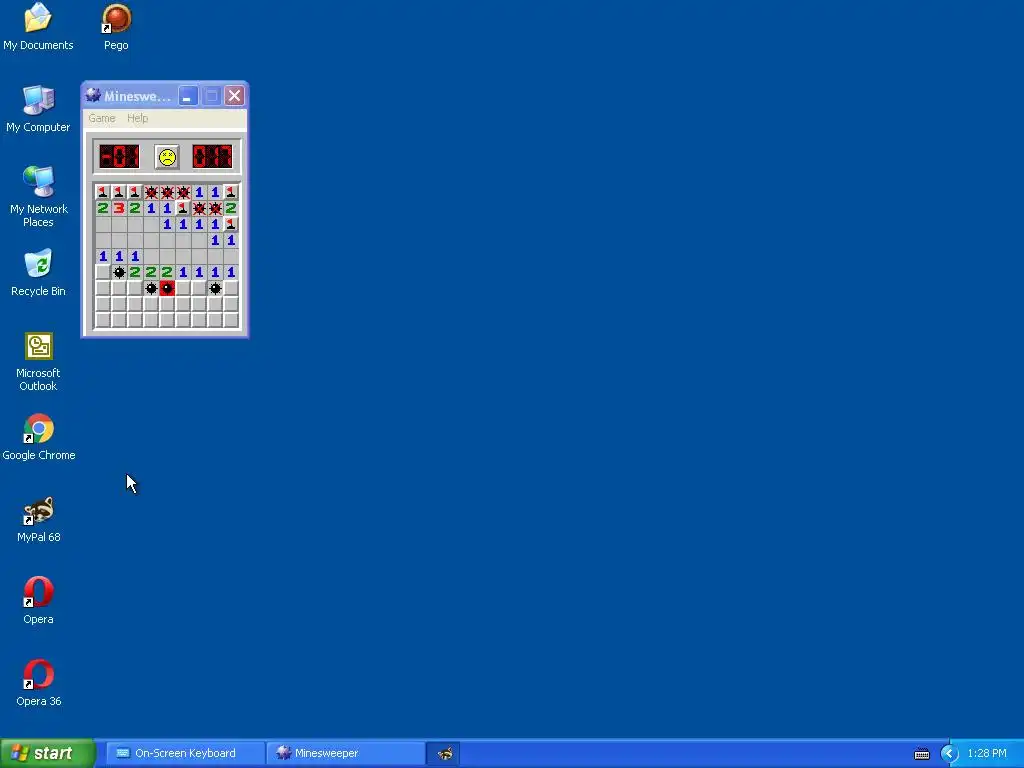
Task: Click the leftmost crossed-out mine in second row
Action: coord(199,208)
